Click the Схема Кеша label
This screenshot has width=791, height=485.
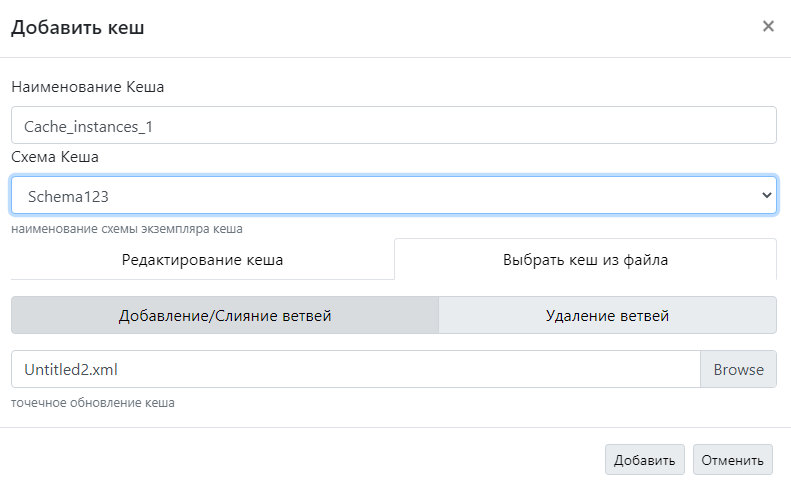click(55, 157)
